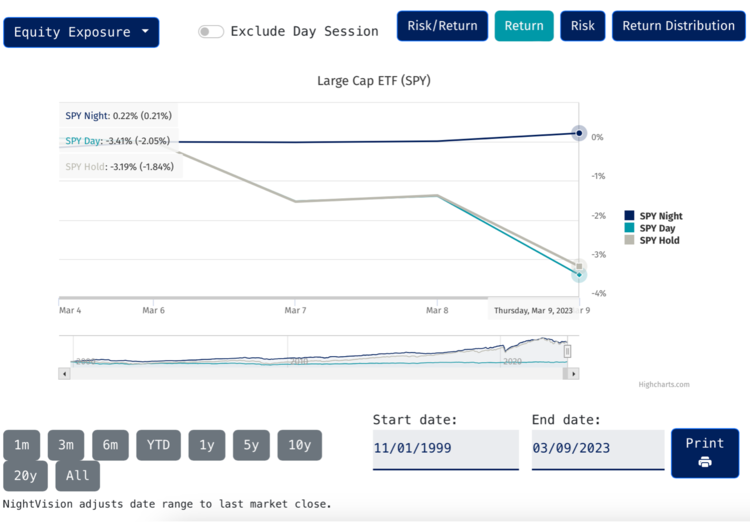Toggle SPY Day series in legend

coord(657,228)
